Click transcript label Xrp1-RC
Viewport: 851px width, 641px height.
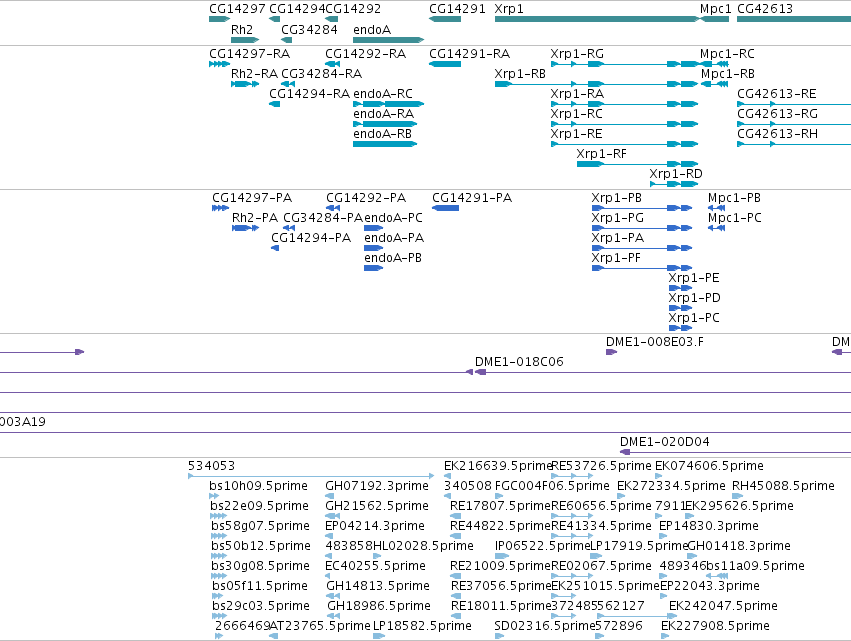(576, 114)
